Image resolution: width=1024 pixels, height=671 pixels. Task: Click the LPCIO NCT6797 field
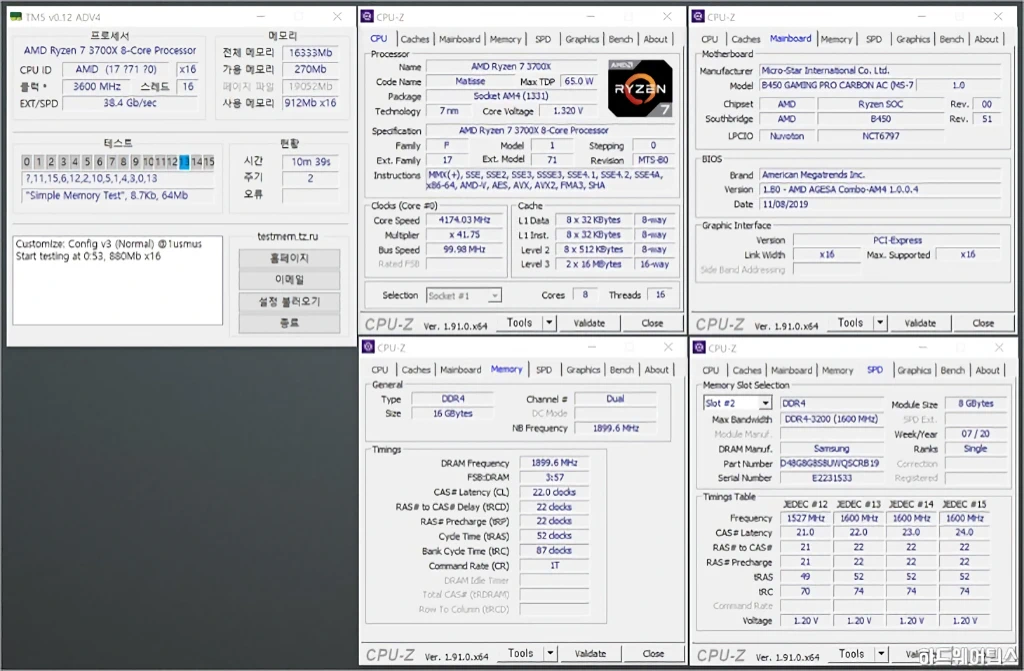click(x=880, y=136)
